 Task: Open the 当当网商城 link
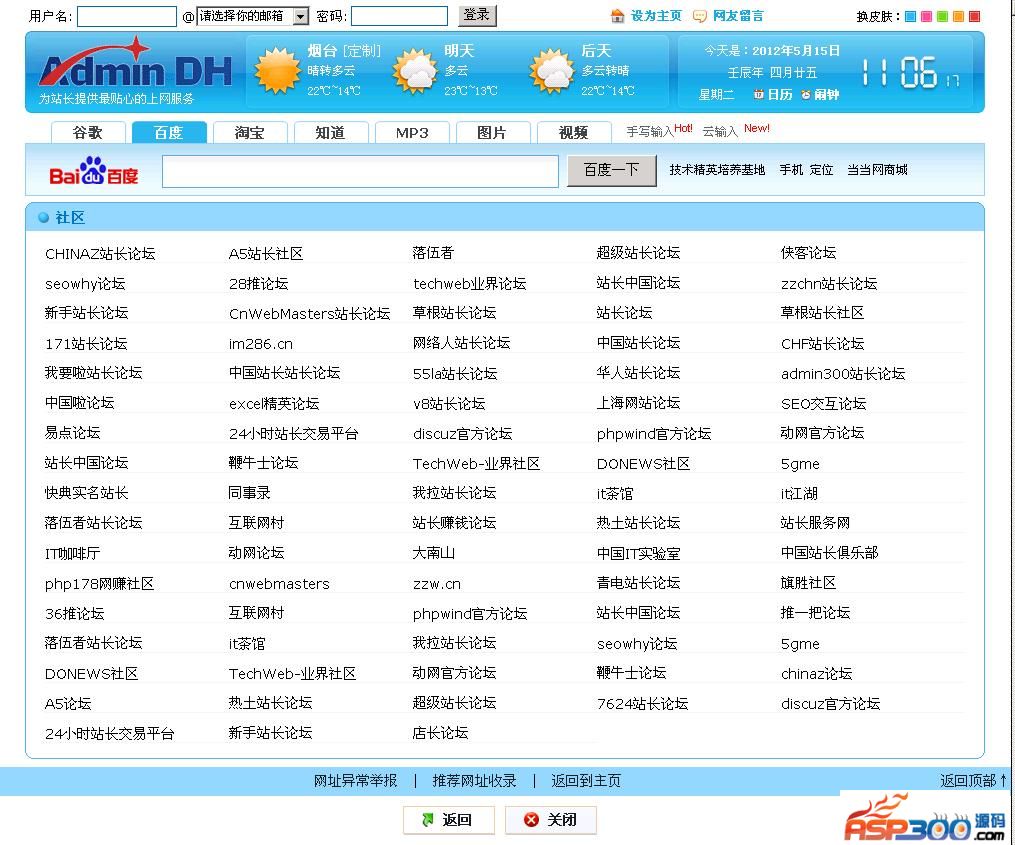point(878,170)
